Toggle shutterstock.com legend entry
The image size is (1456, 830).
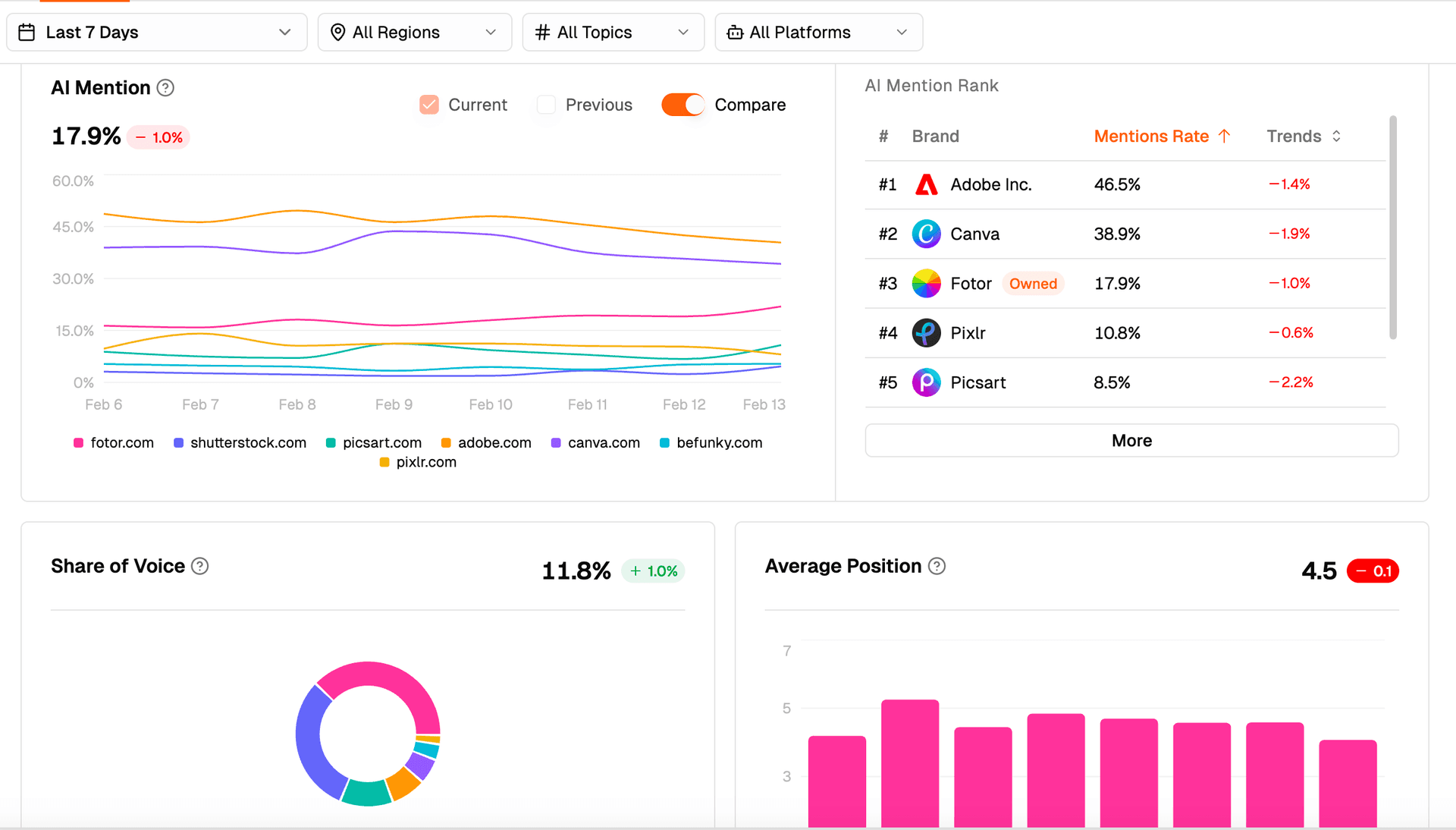click(240, 443)
